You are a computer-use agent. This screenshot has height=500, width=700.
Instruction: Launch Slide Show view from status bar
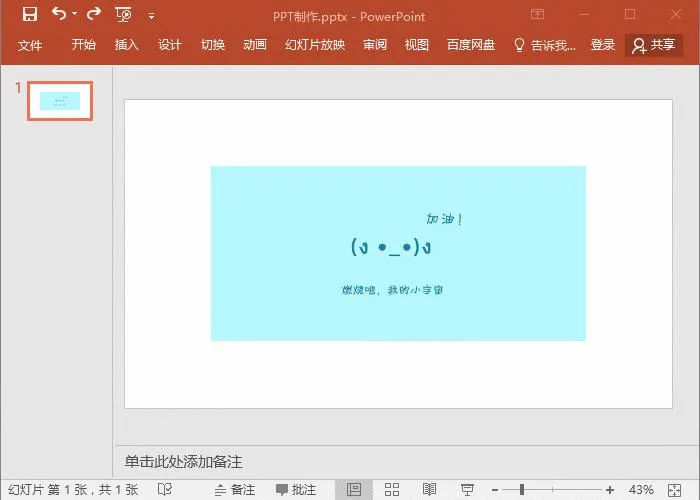467,489
